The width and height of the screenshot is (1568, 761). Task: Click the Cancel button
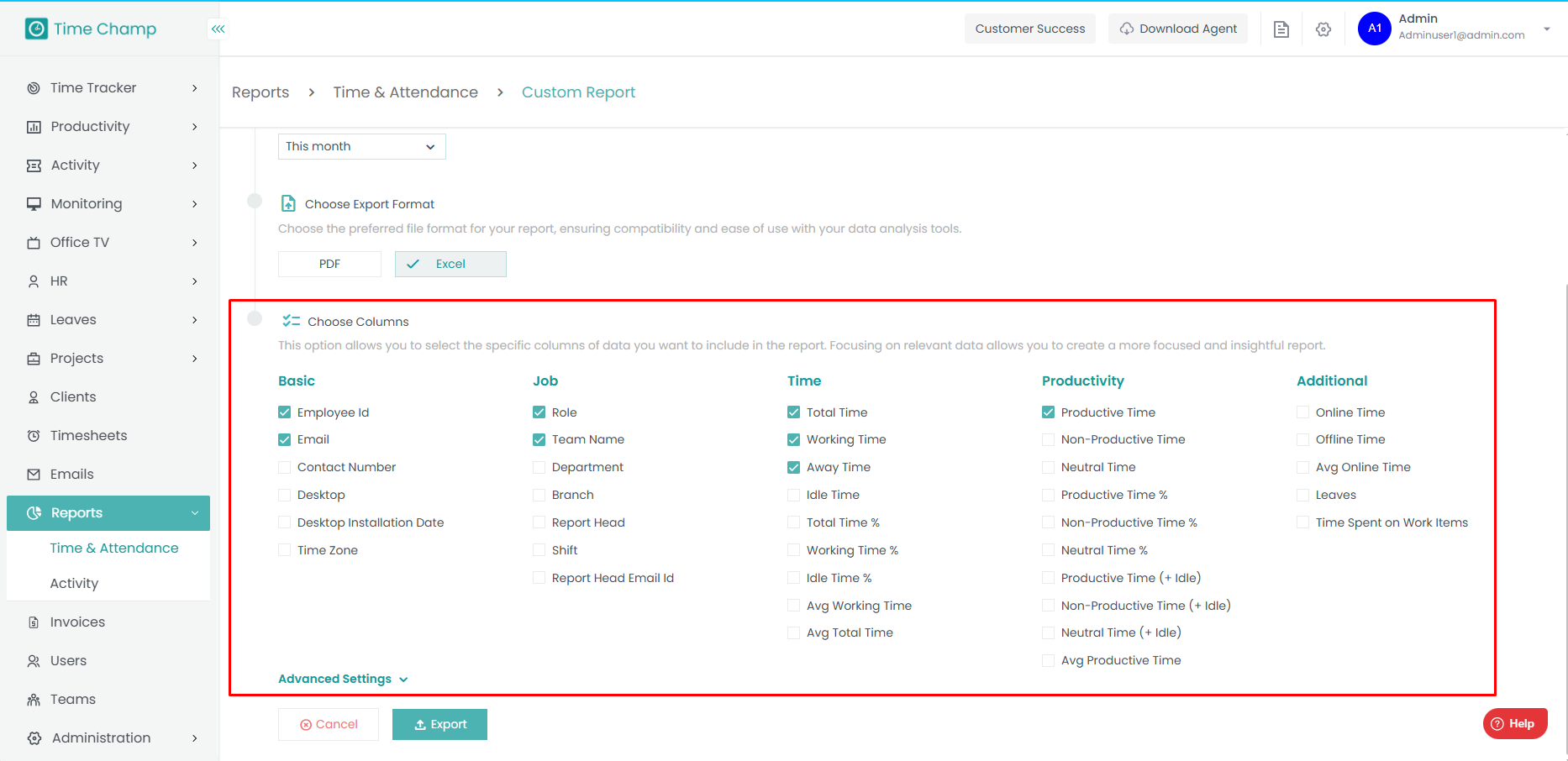click(x=329, y=724)
